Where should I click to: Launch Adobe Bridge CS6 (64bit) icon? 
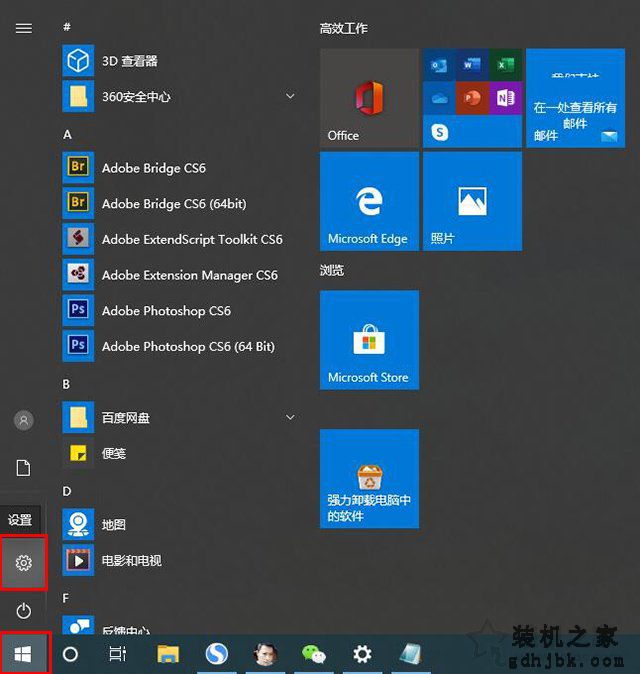(78, 203)
